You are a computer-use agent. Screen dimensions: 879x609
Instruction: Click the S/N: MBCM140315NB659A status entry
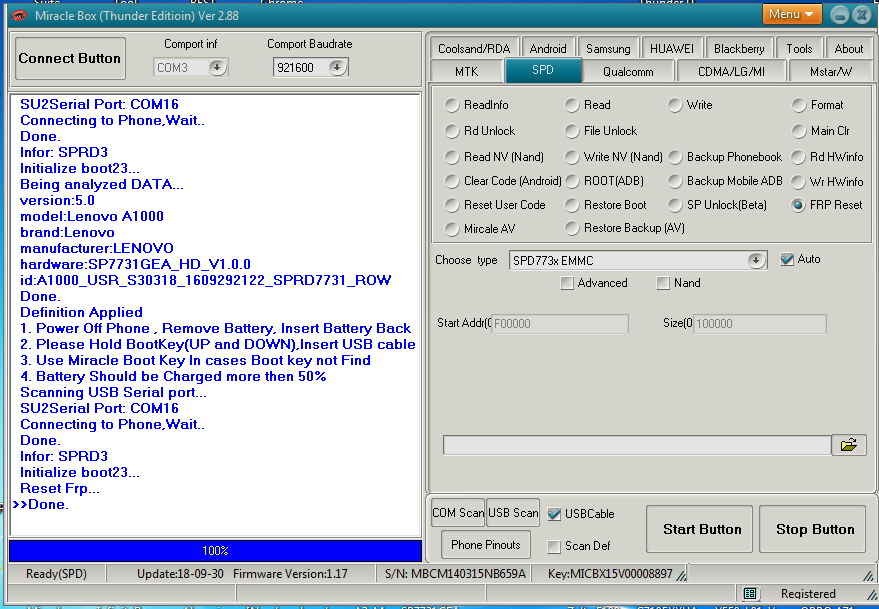(x=455, y=574)
